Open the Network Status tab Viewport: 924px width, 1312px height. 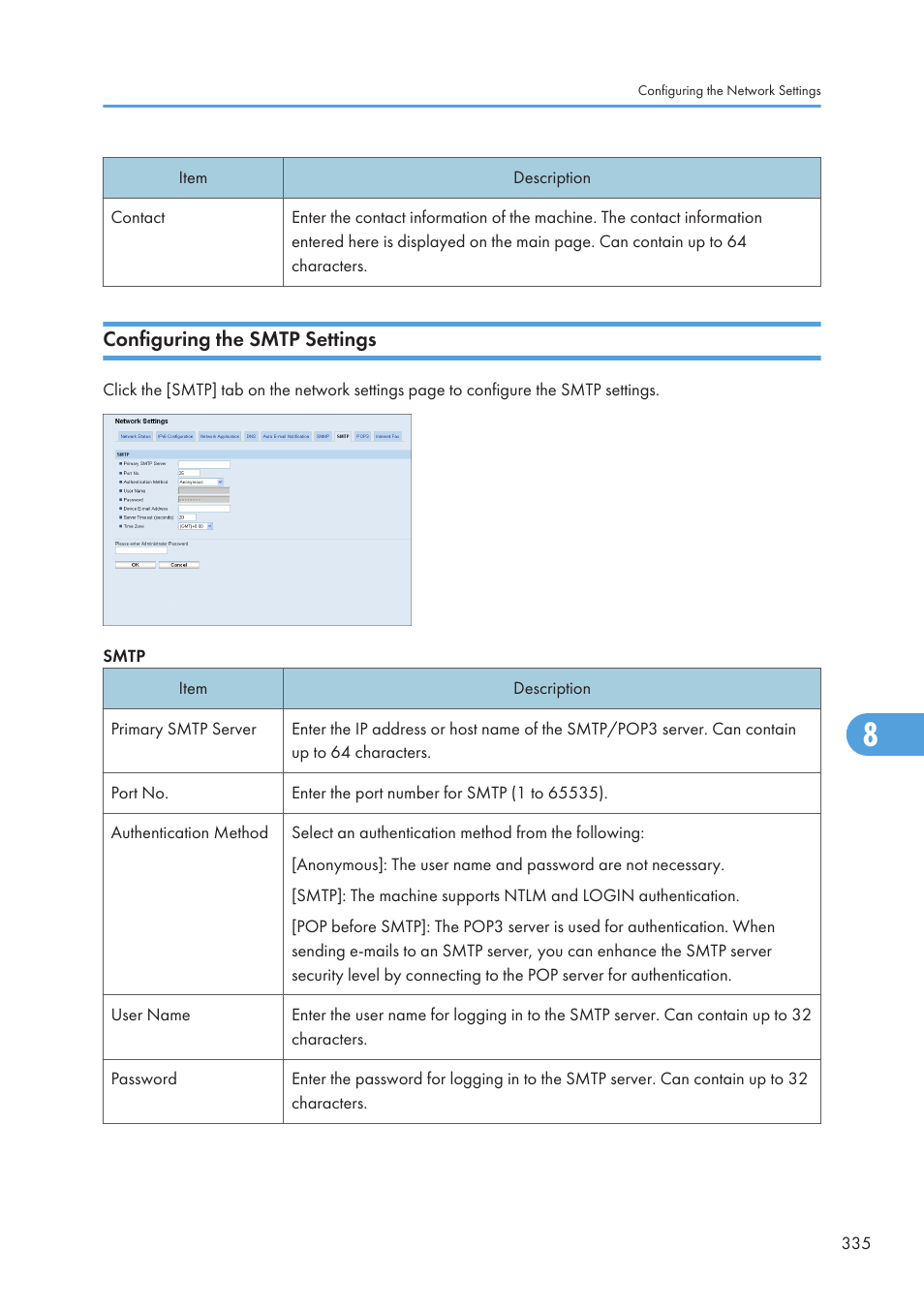pos(136,436)
